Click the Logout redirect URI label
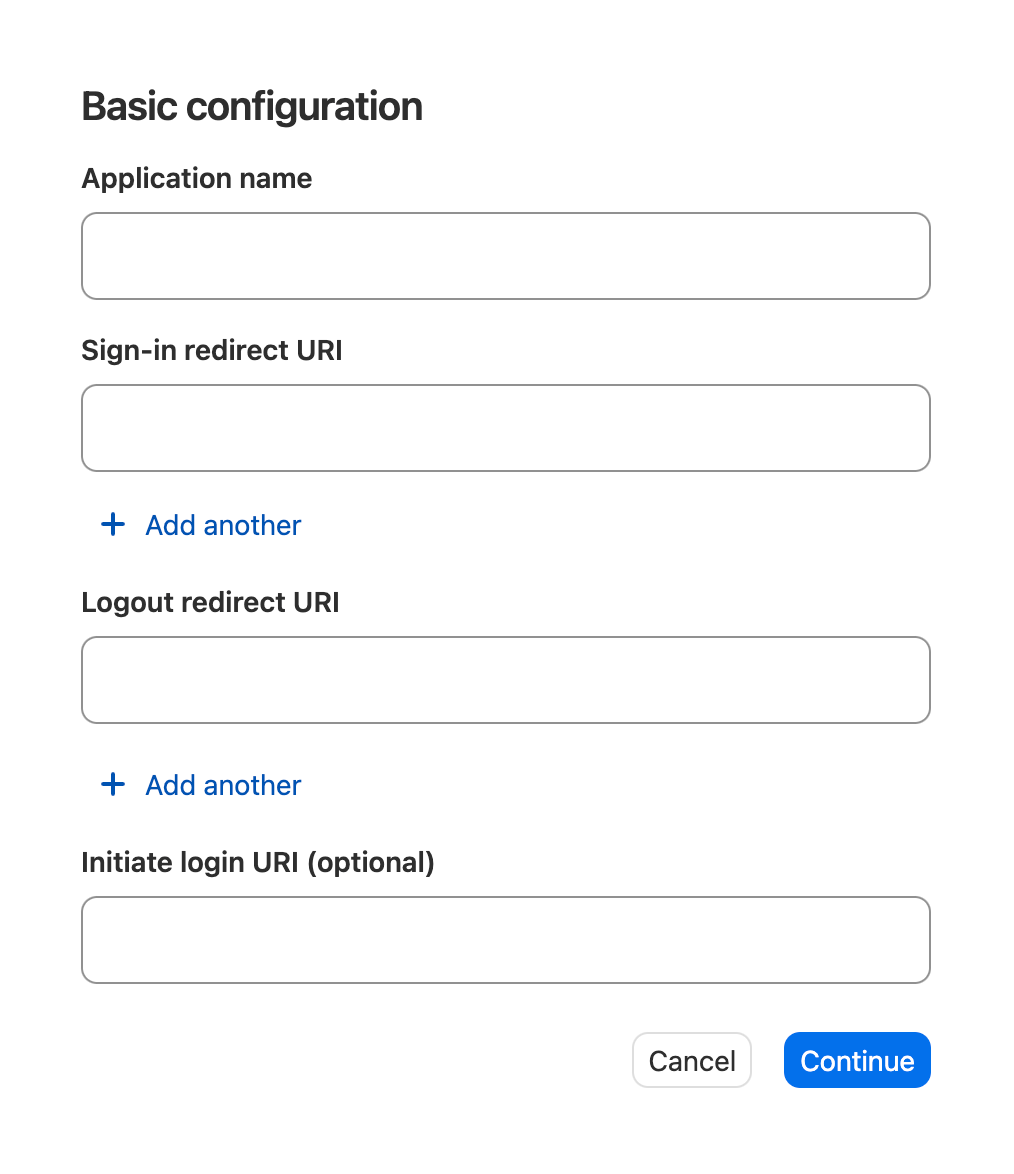1014x1174 pixels. click(x=210, y=602)
